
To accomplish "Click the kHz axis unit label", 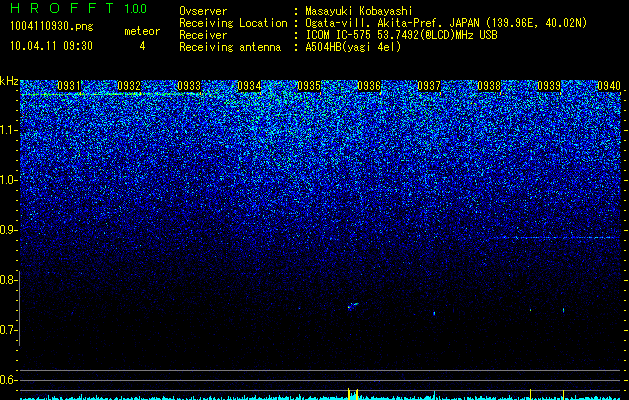I will (x=9, y=81).
